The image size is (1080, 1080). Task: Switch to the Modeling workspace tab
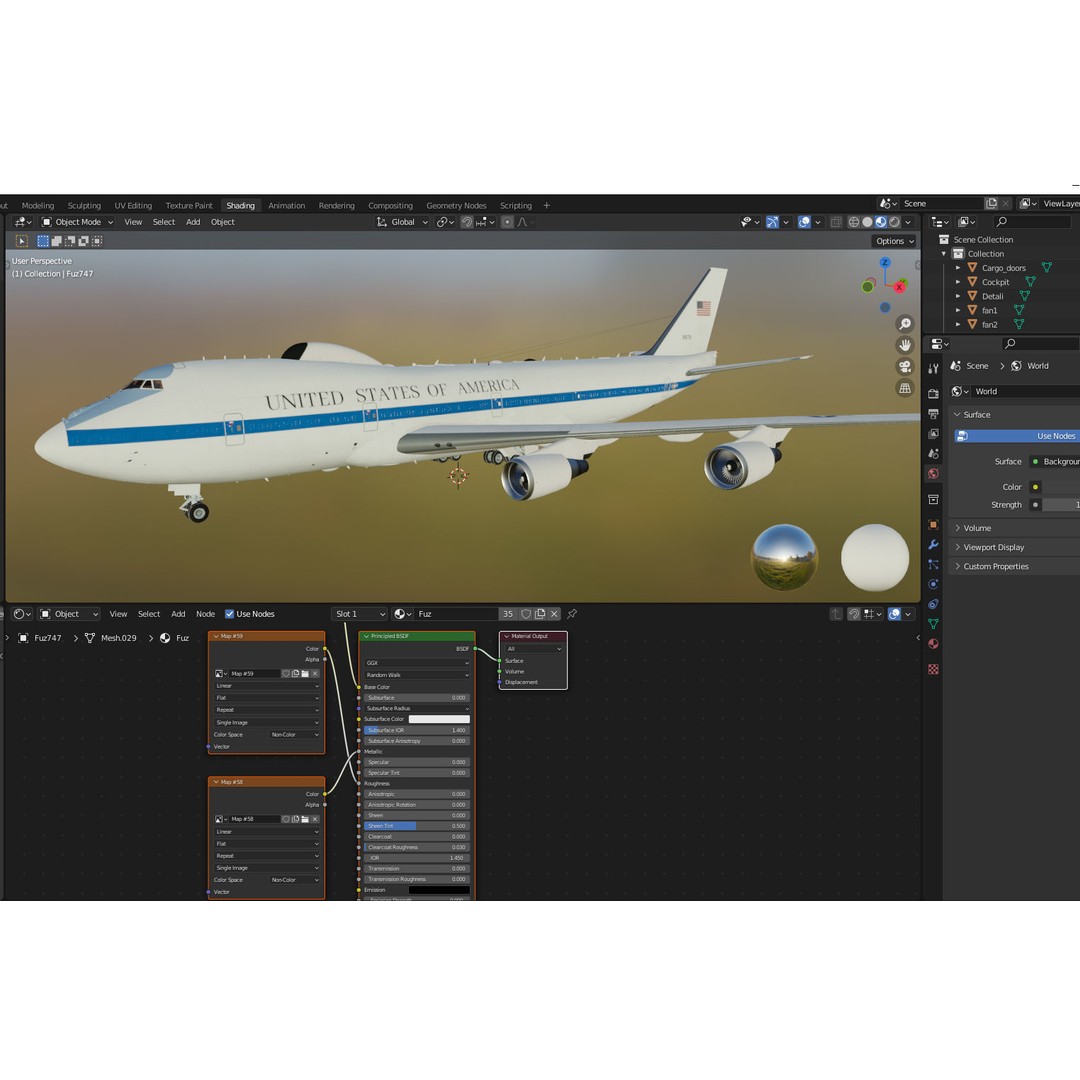coord(37,205)
